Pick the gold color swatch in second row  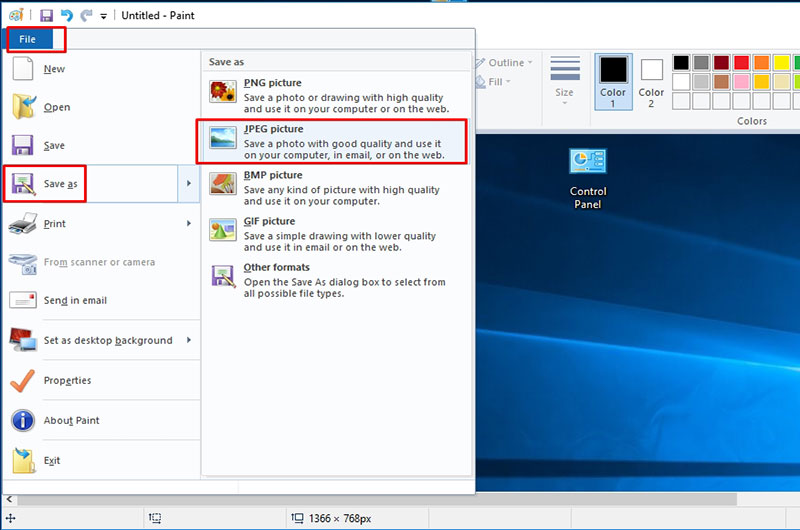pos(761,82)
